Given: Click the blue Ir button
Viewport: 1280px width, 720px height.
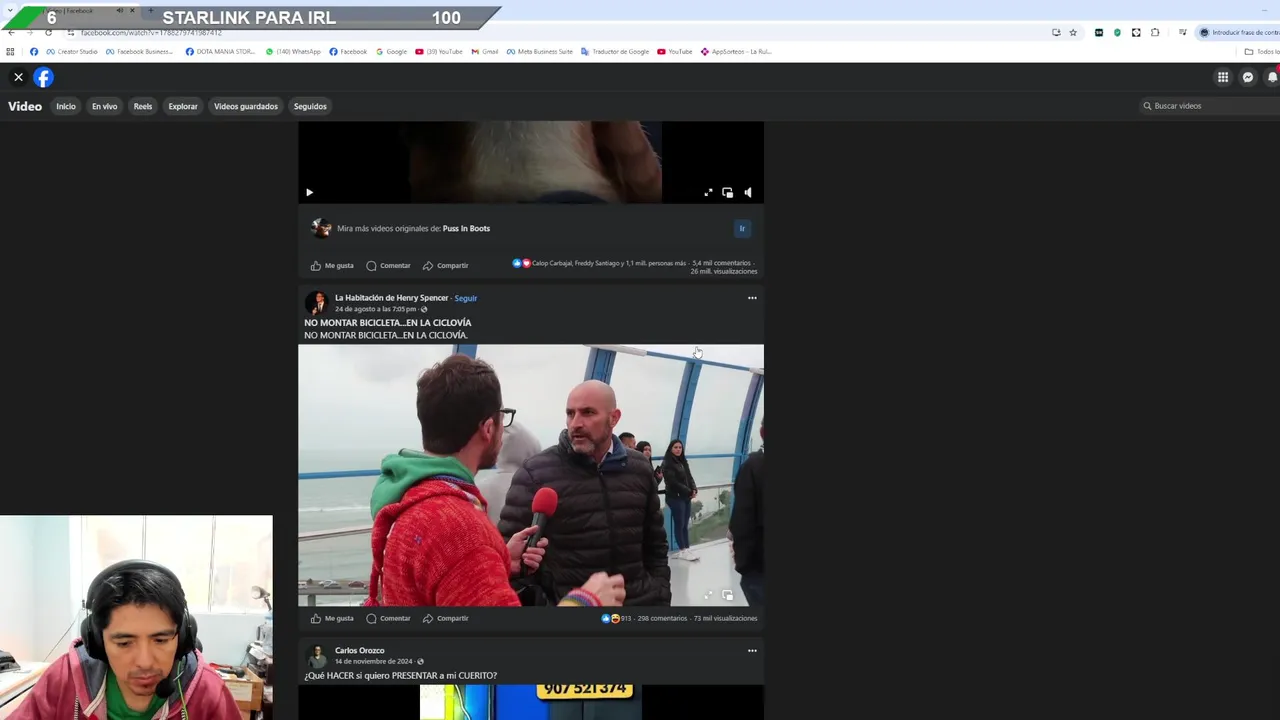Looking at the screenshot, I should [742, 229].
